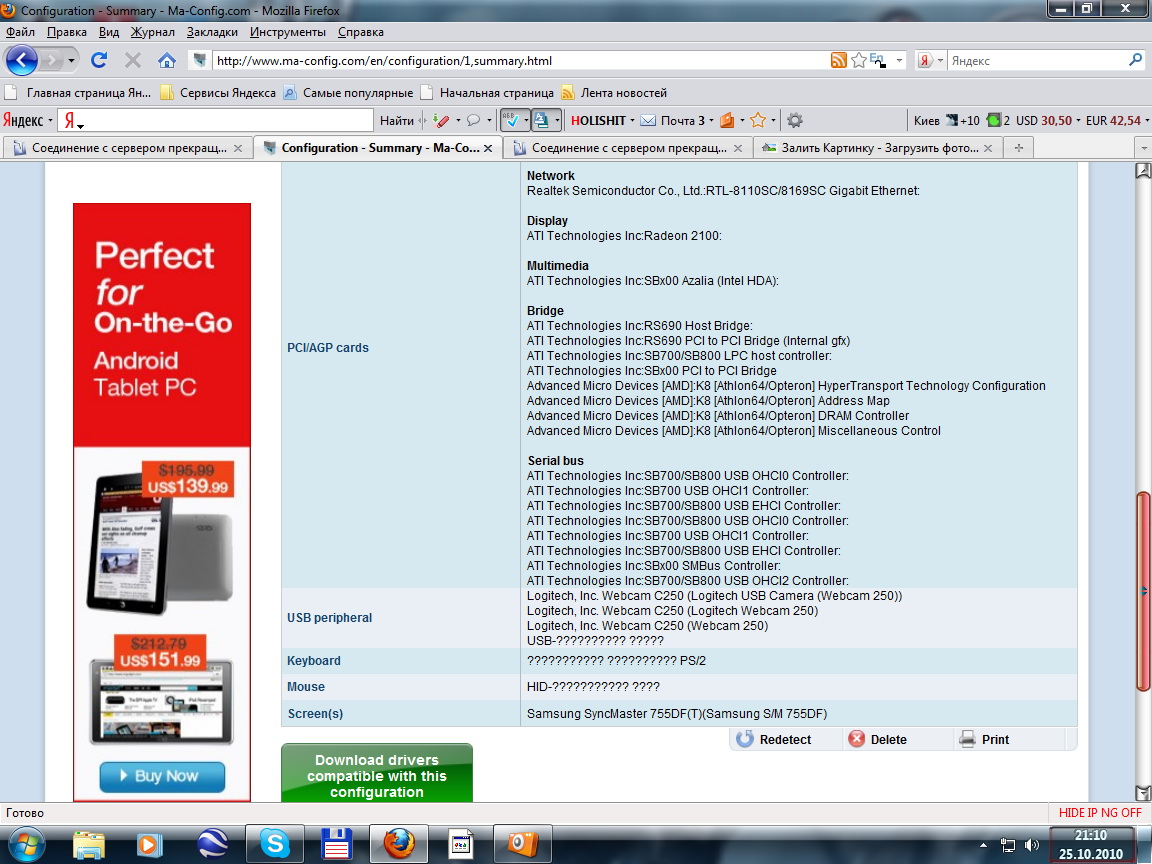Open the Файл menu
This screenshot has height=864, width=1152.
coord(21,32)
